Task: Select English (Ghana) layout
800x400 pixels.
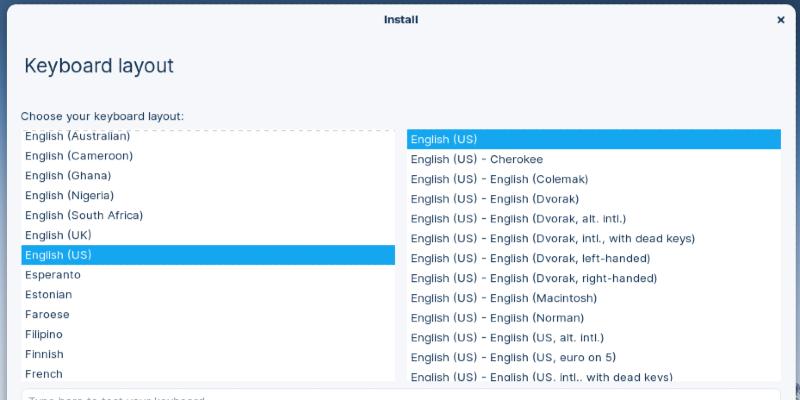Action: point(68,176)
